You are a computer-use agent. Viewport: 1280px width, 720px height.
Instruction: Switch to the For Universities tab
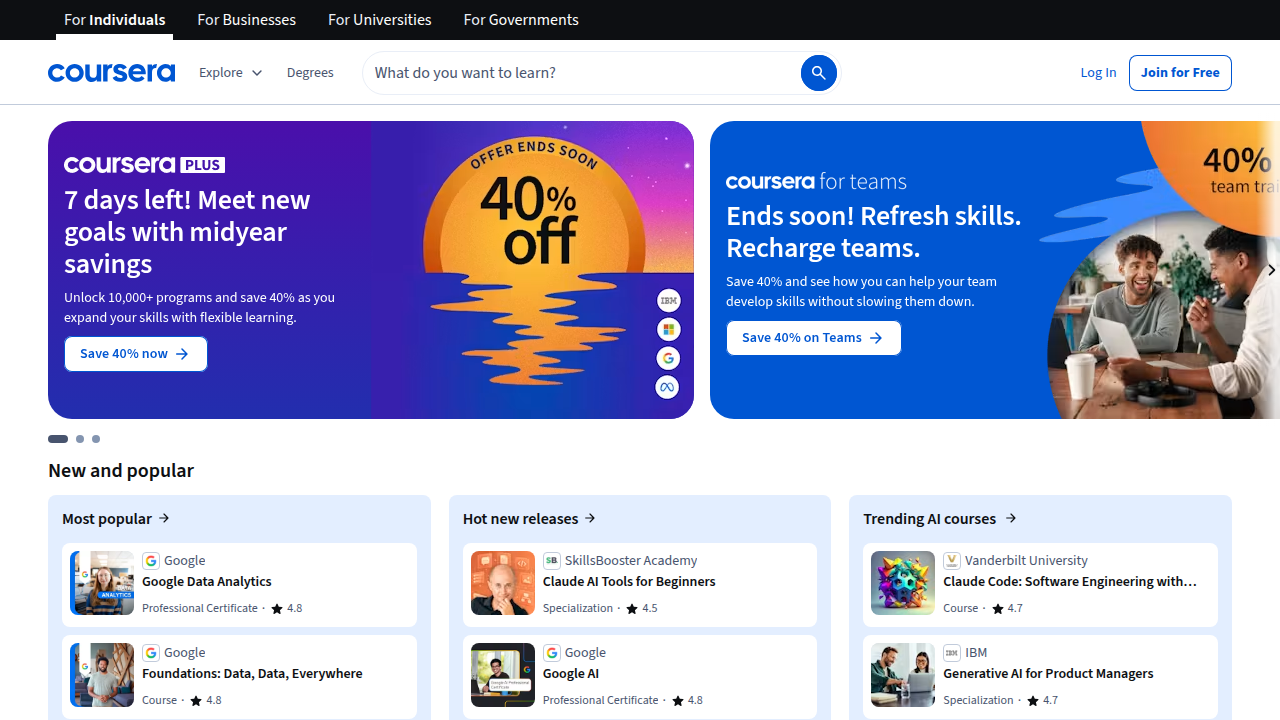[x=380, y=20]
